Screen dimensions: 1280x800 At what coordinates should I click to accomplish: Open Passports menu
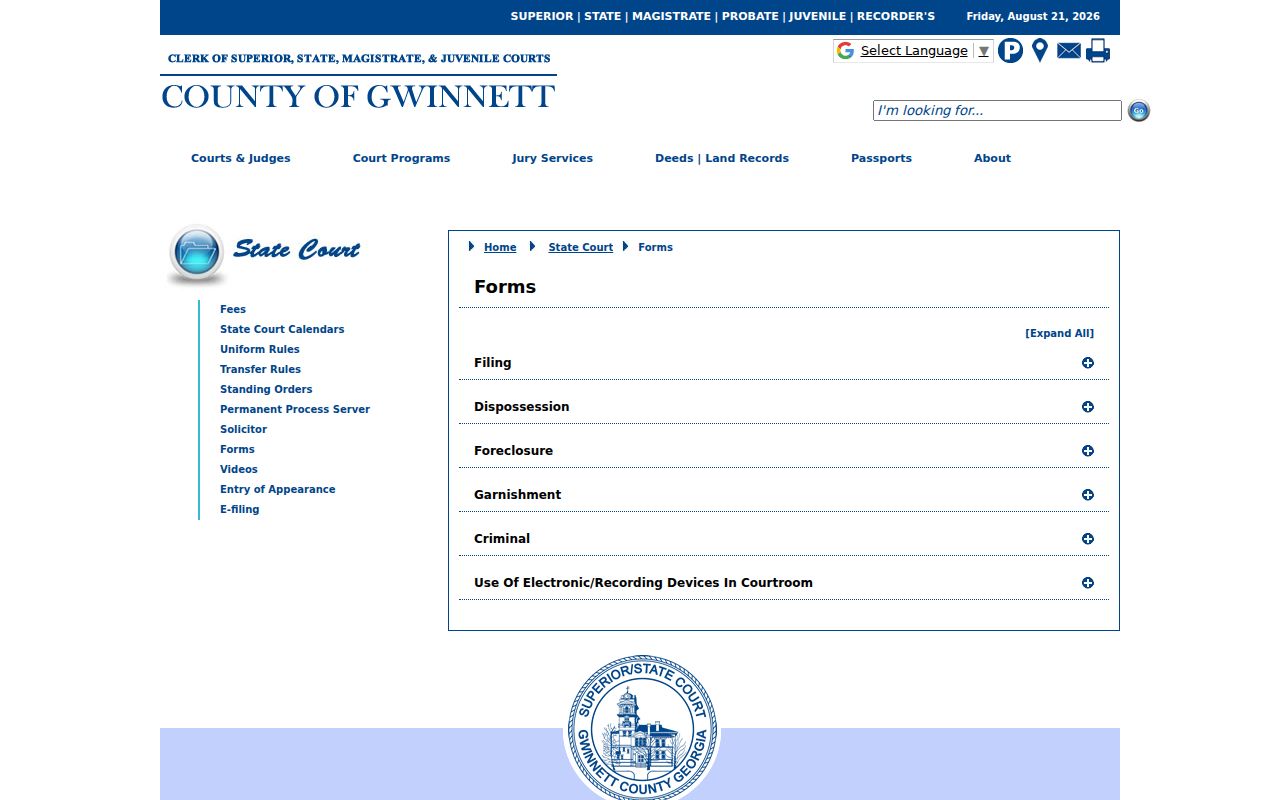[881, 158]
